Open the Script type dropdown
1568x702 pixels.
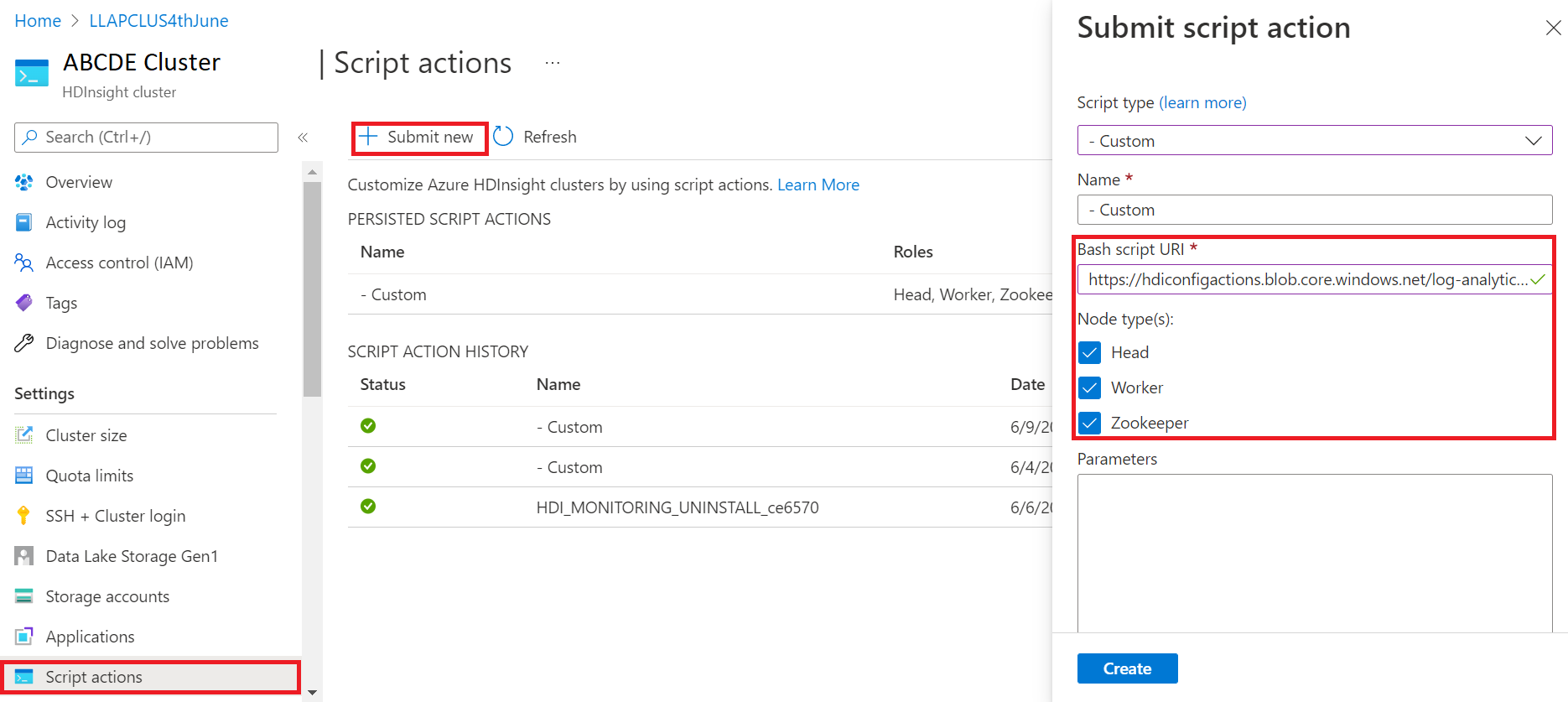1314,141
